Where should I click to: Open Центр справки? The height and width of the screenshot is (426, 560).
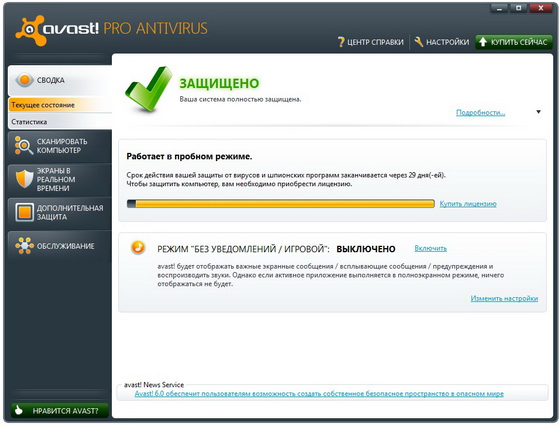tap(371, 42)
